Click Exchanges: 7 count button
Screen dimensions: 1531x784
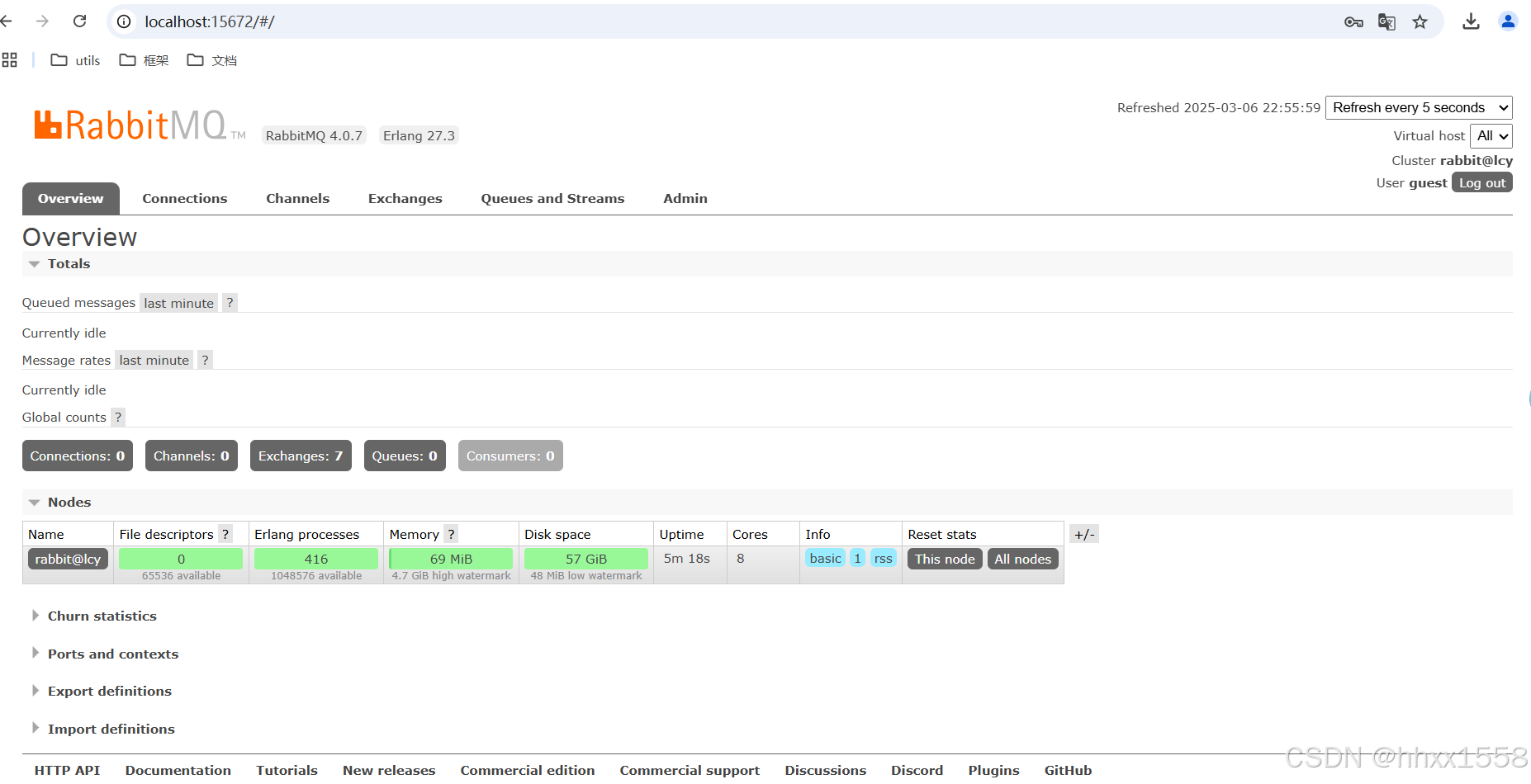coord(301,456)
